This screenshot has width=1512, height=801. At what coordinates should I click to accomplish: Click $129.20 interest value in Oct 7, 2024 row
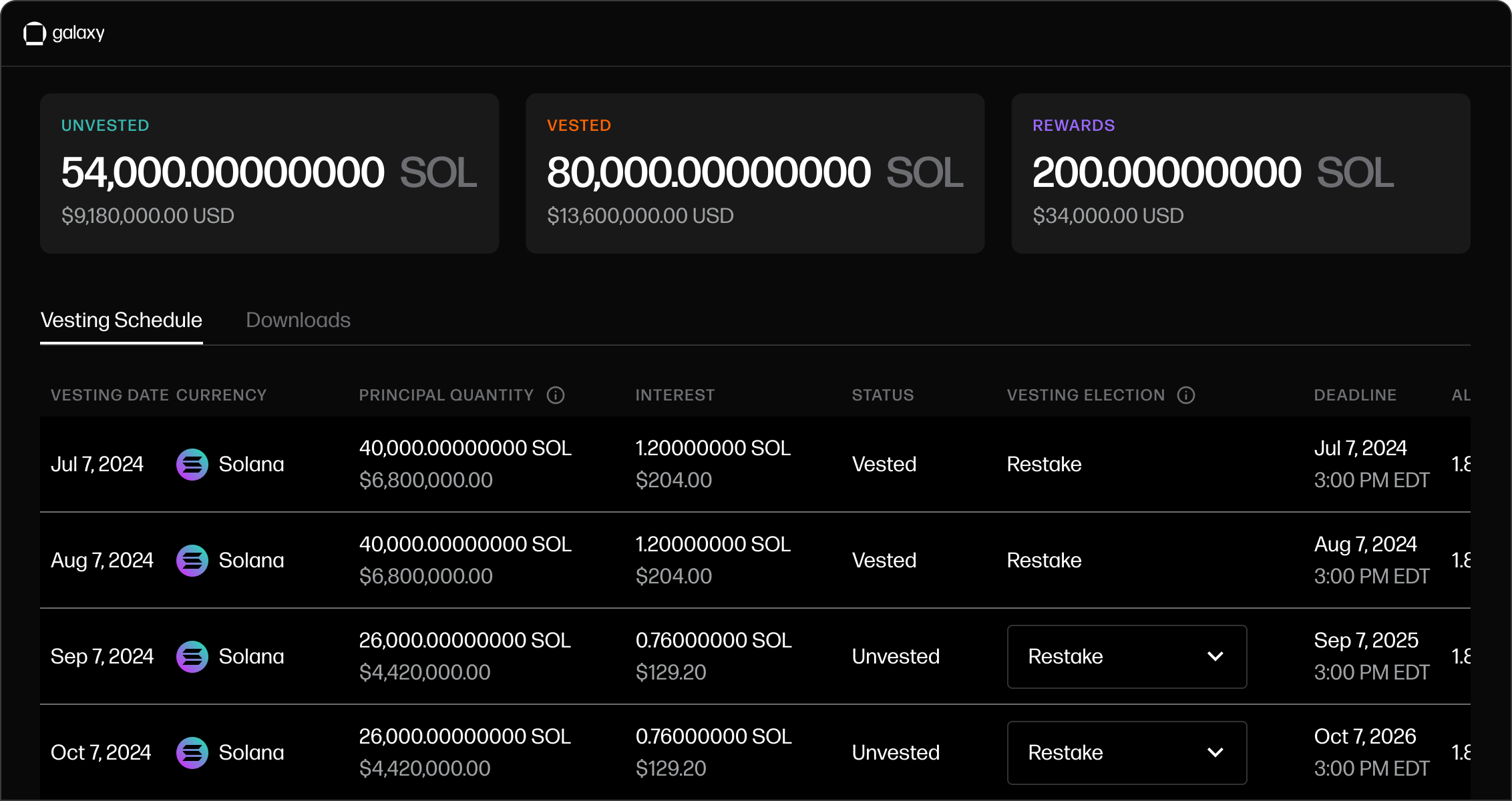(671, 768)
